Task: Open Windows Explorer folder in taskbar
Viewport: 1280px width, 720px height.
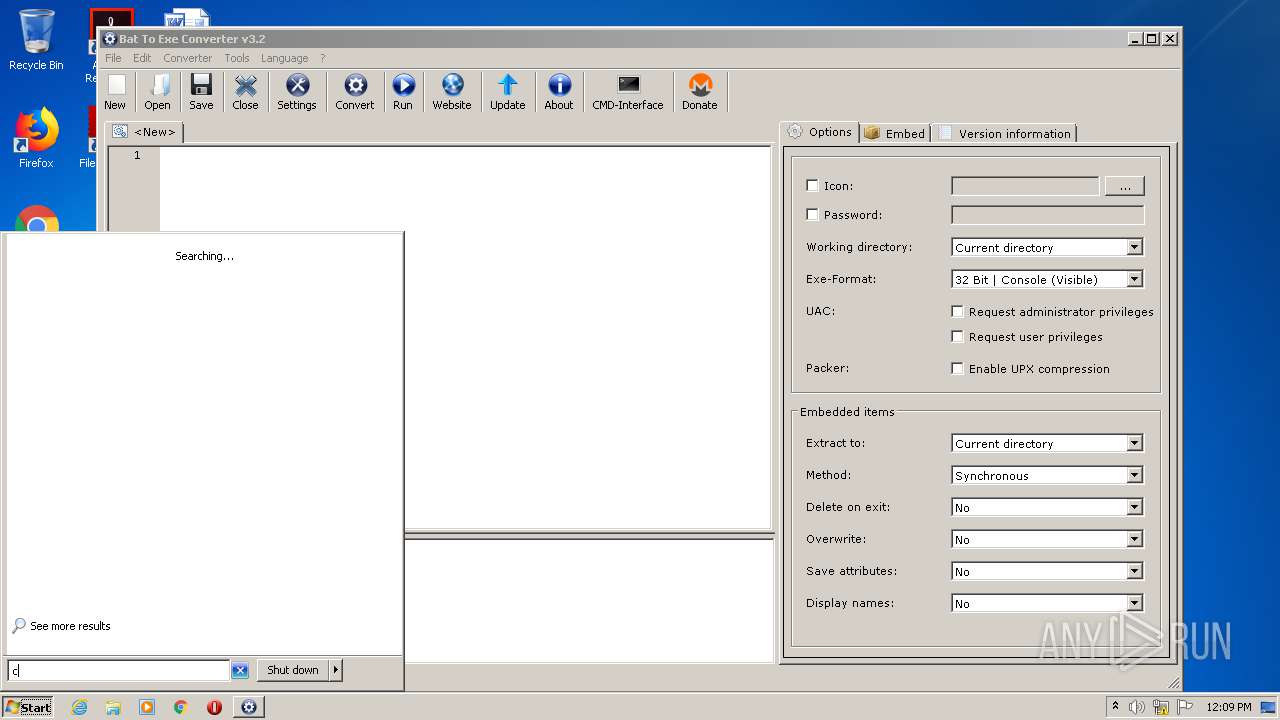Action: click(x=113, y=707)
